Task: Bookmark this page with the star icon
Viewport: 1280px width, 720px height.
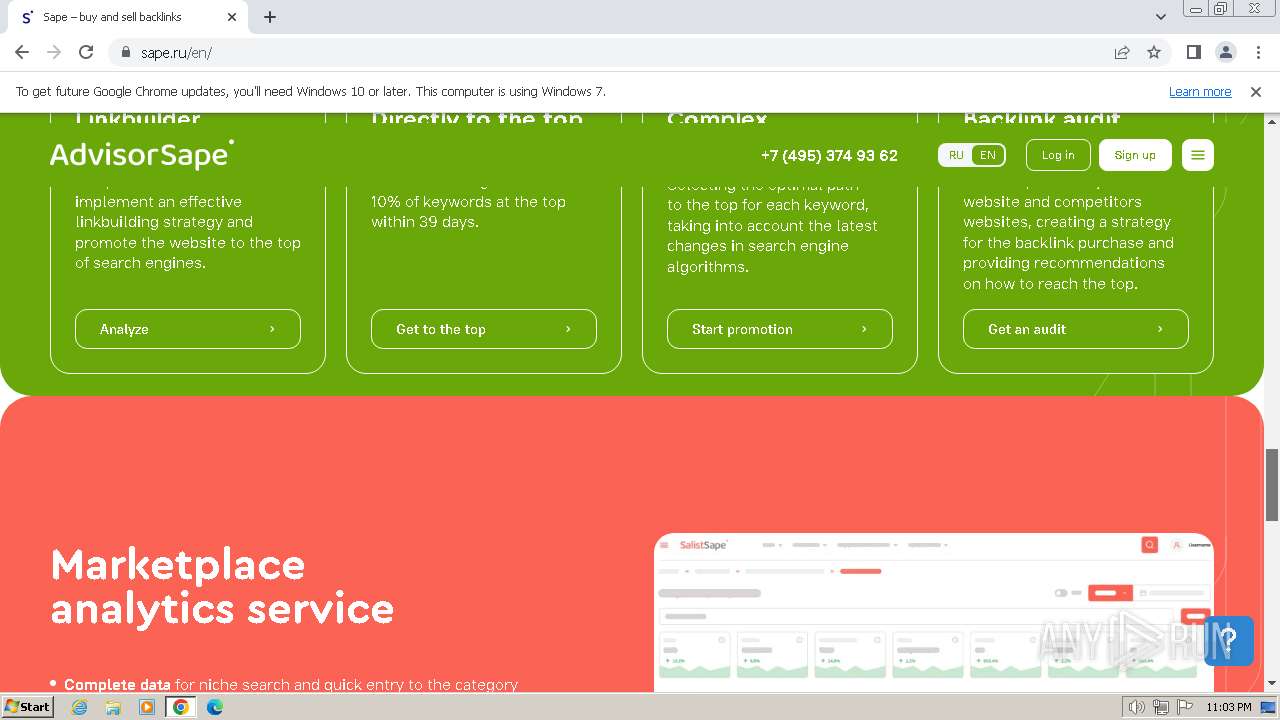Action: coord(1154,52)
